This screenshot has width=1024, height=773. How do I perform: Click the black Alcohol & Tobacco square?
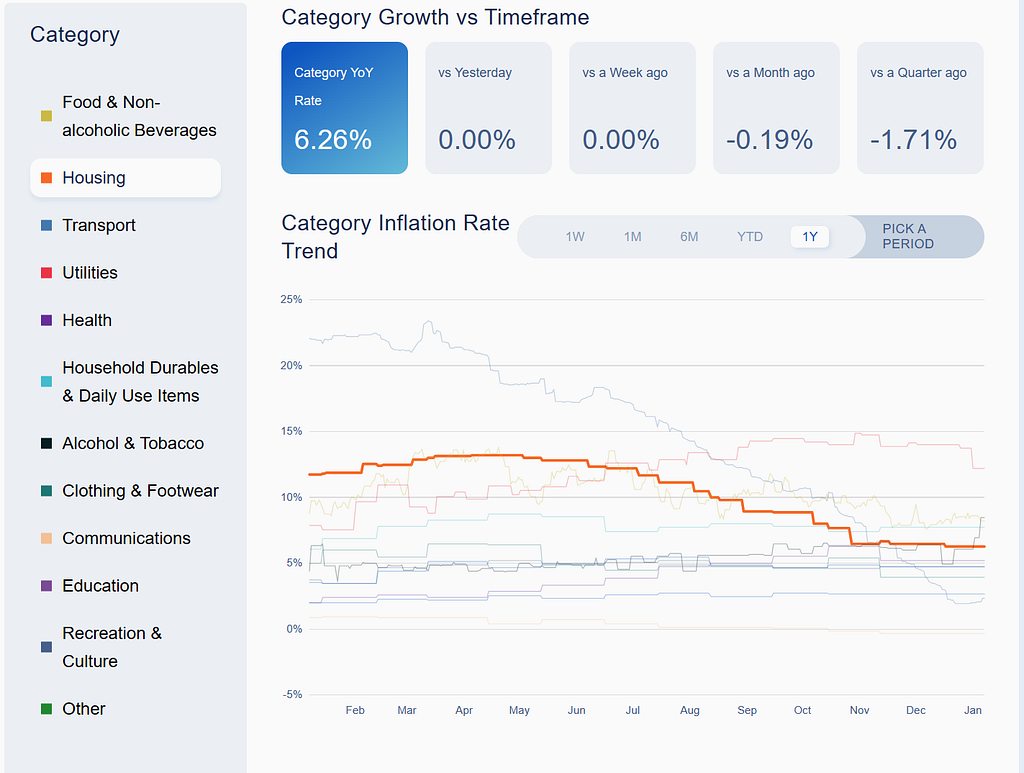pyautogui.click(x=46, y=443)
